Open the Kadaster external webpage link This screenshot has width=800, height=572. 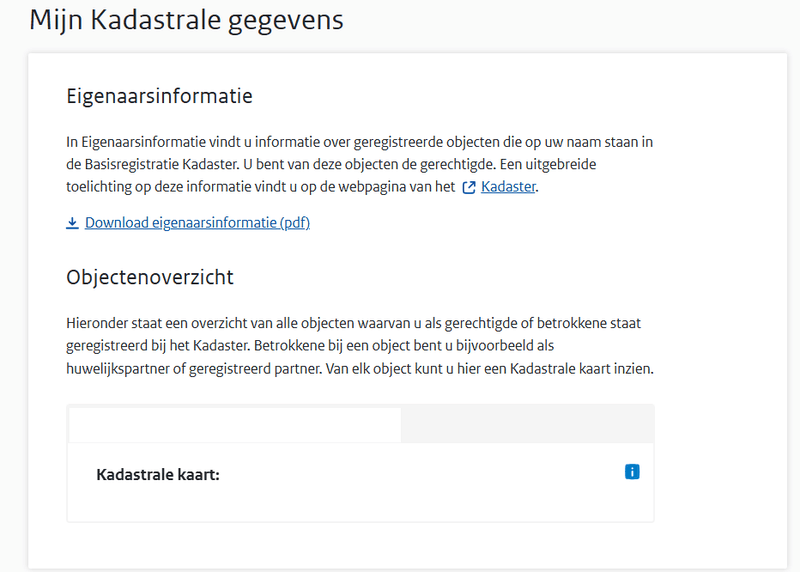point(508,187)
